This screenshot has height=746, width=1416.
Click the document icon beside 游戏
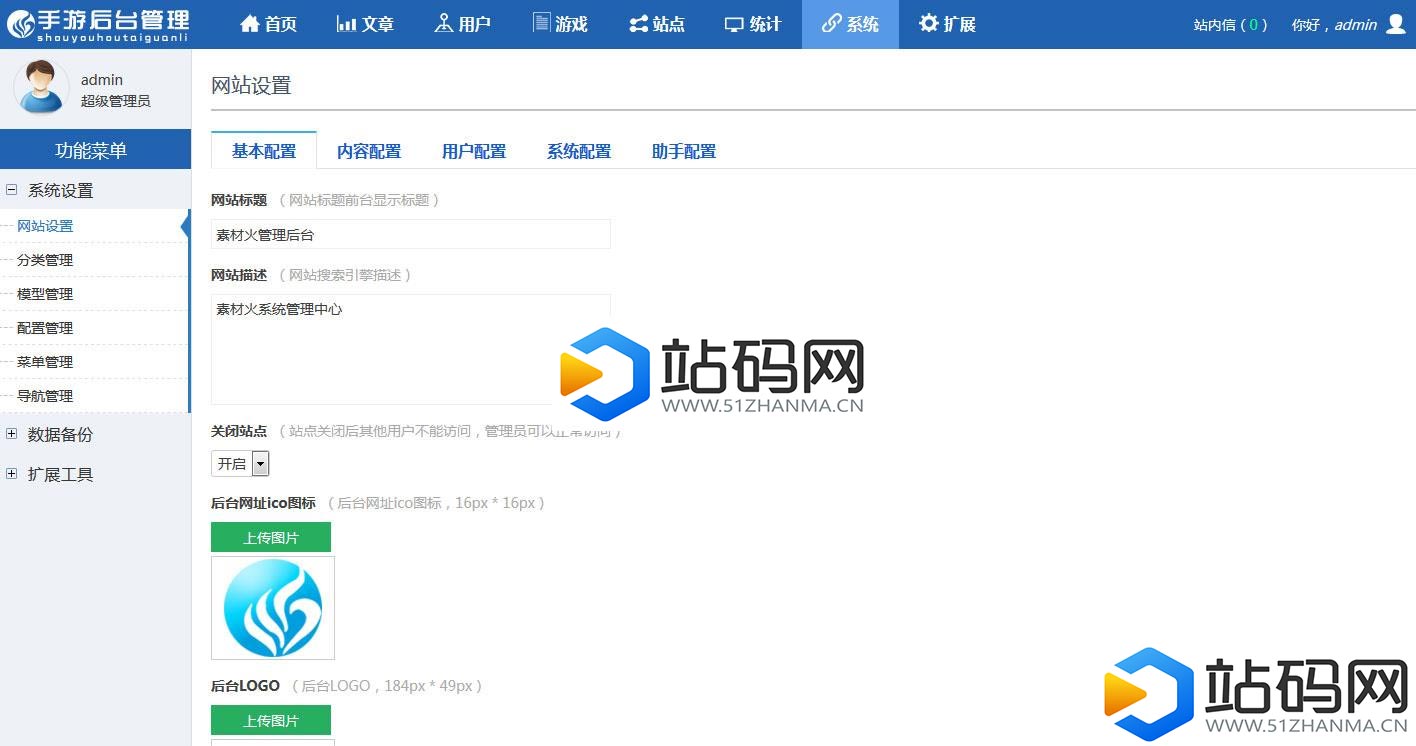(x=541, y=23)
